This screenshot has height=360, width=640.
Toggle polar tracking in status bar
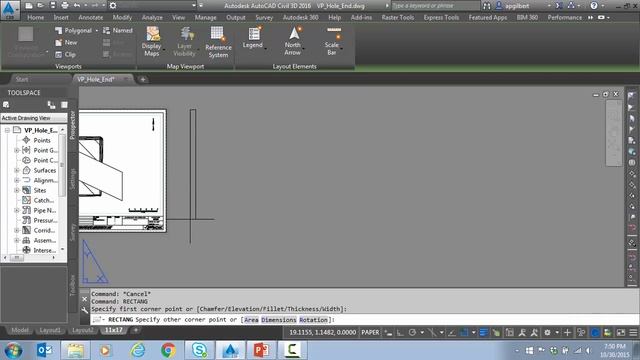click(412, 333)
